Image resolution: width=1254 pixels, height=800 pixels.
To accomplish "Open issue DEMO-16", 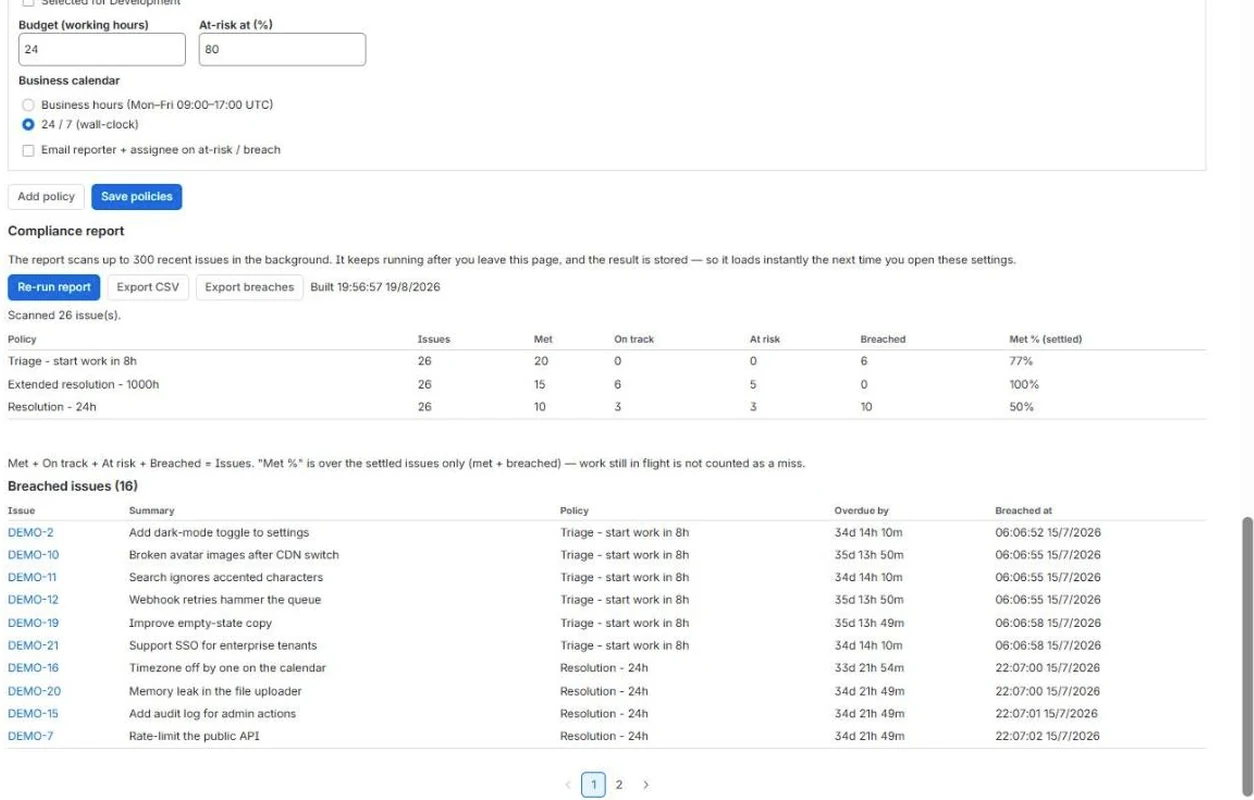I will point(33,668).
